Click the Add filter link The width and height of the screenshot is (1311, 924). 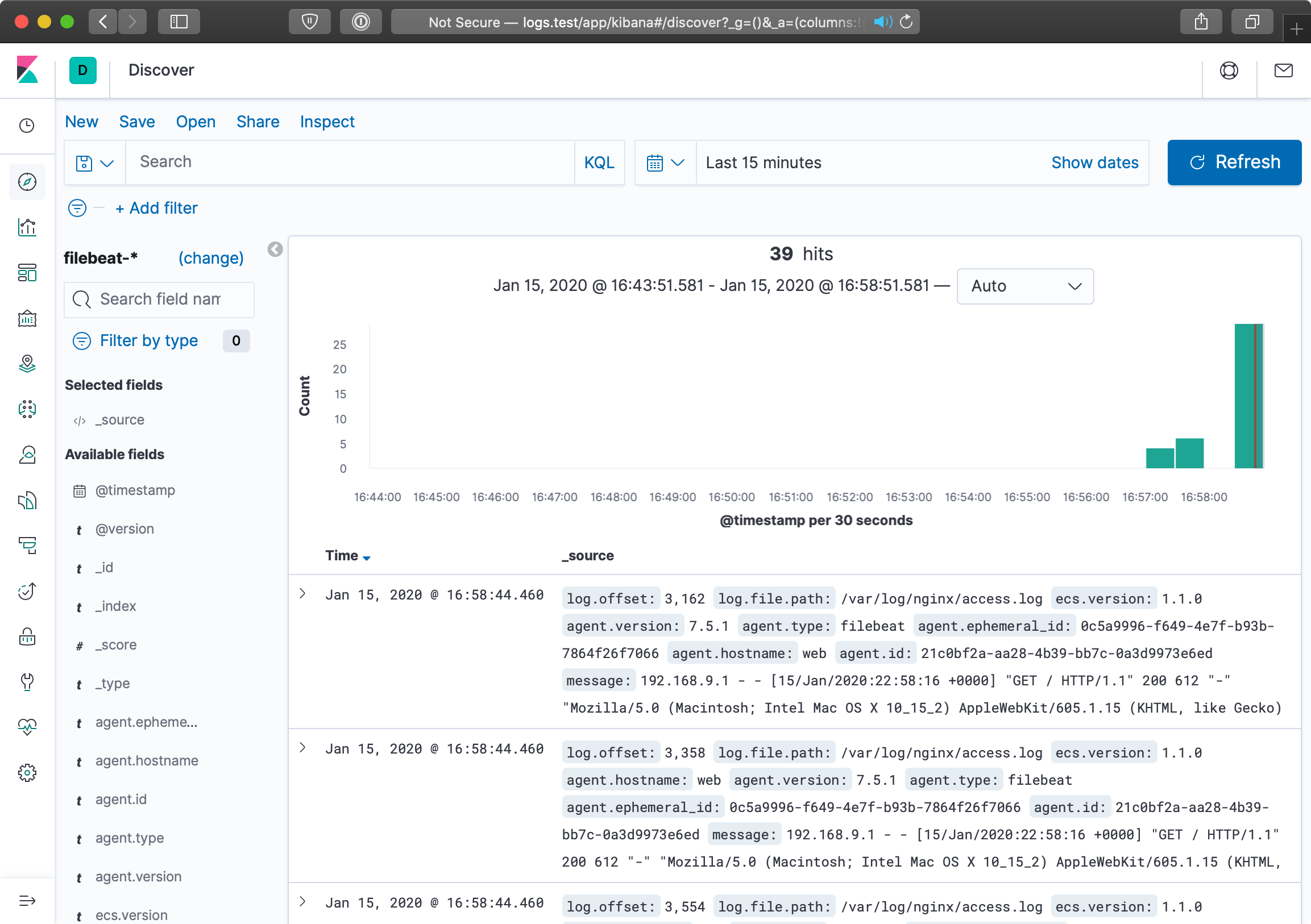pos(156,209)
